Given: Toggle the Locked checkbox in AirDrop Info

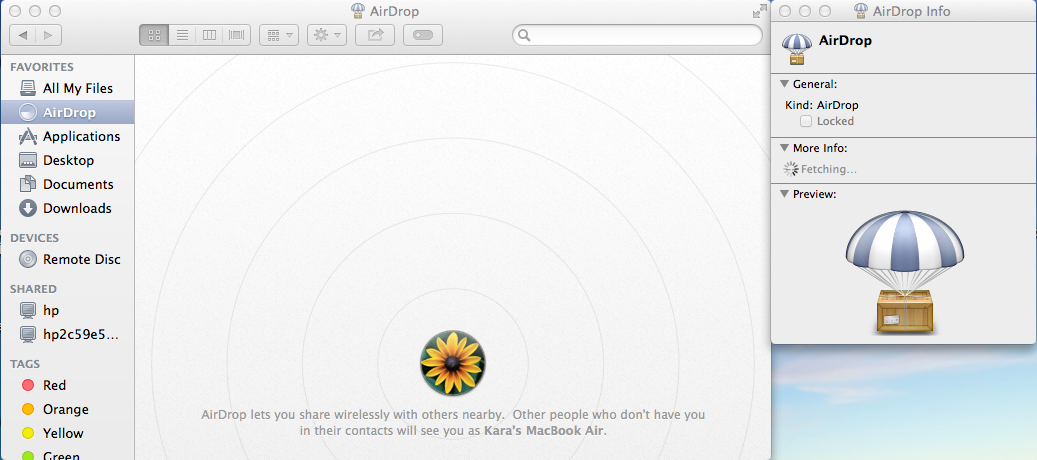Looking at the screenshot, I should (x=806, y=121).
